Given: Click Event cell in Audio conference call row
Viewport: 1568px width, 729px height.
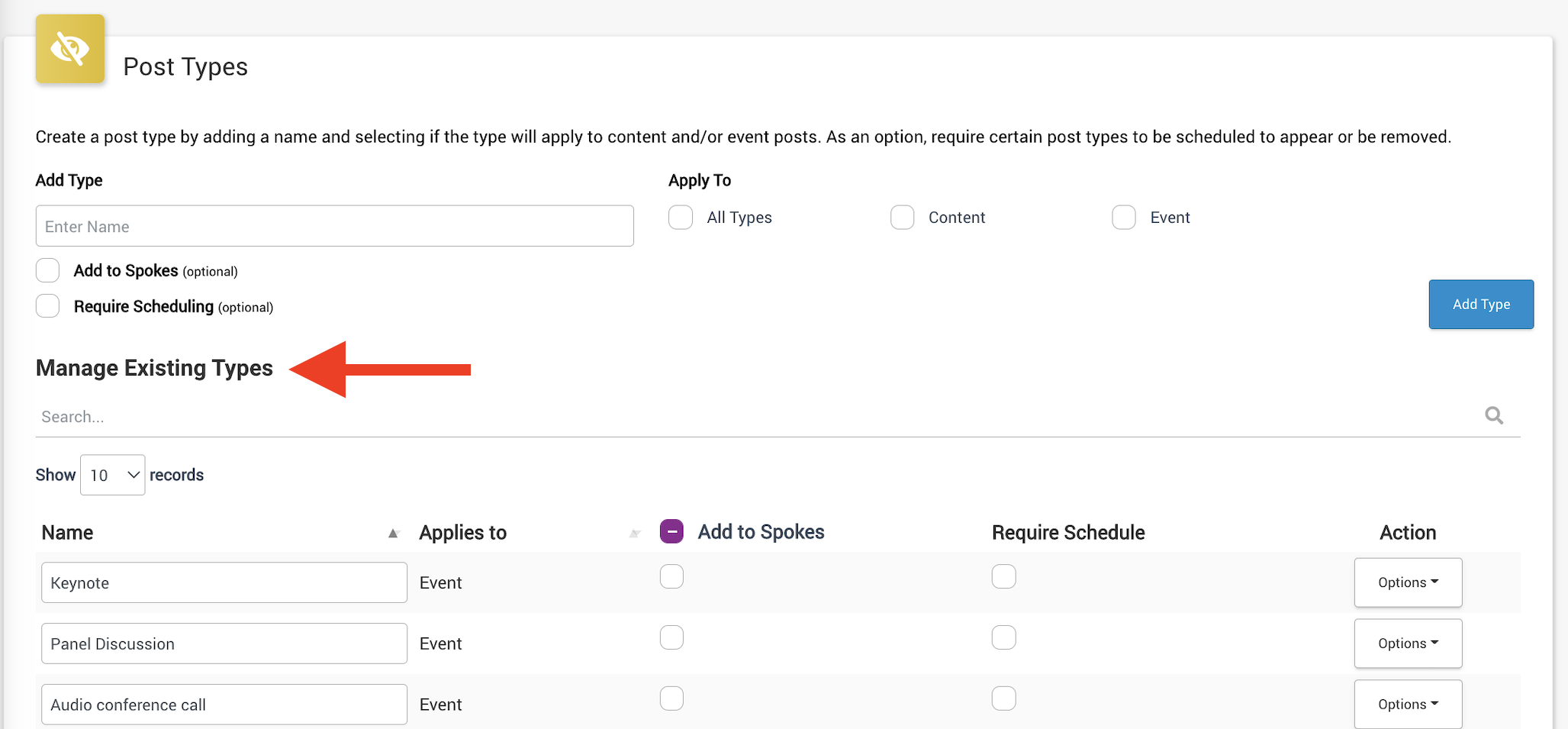Looking at the screenshot, I should pyautogui.click(x=440, y=705).
